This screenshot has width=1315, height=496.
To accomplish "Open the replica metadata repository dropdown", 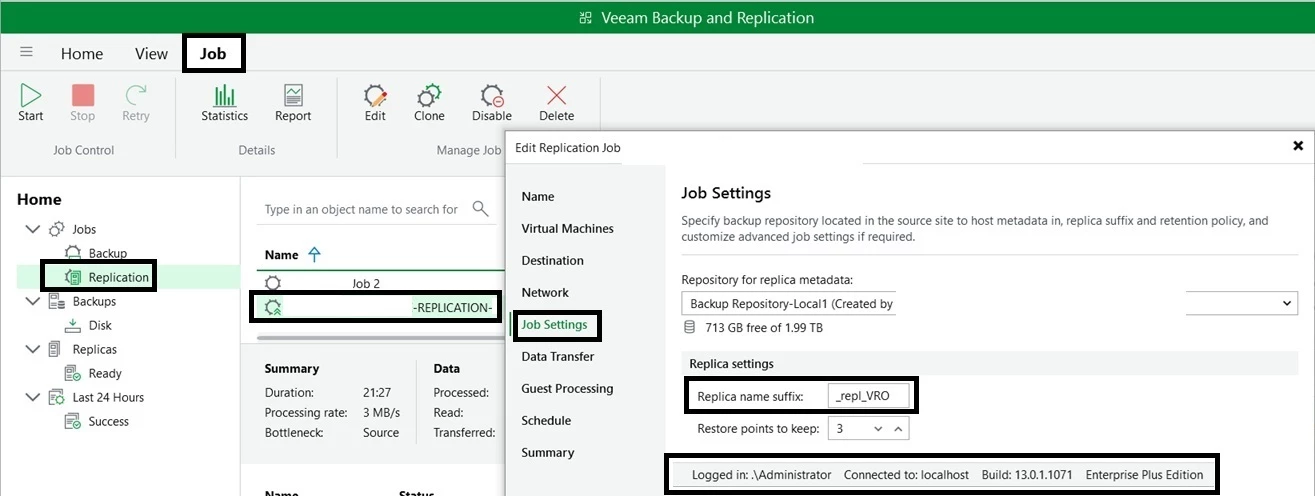I will [x=1287, y=303].
